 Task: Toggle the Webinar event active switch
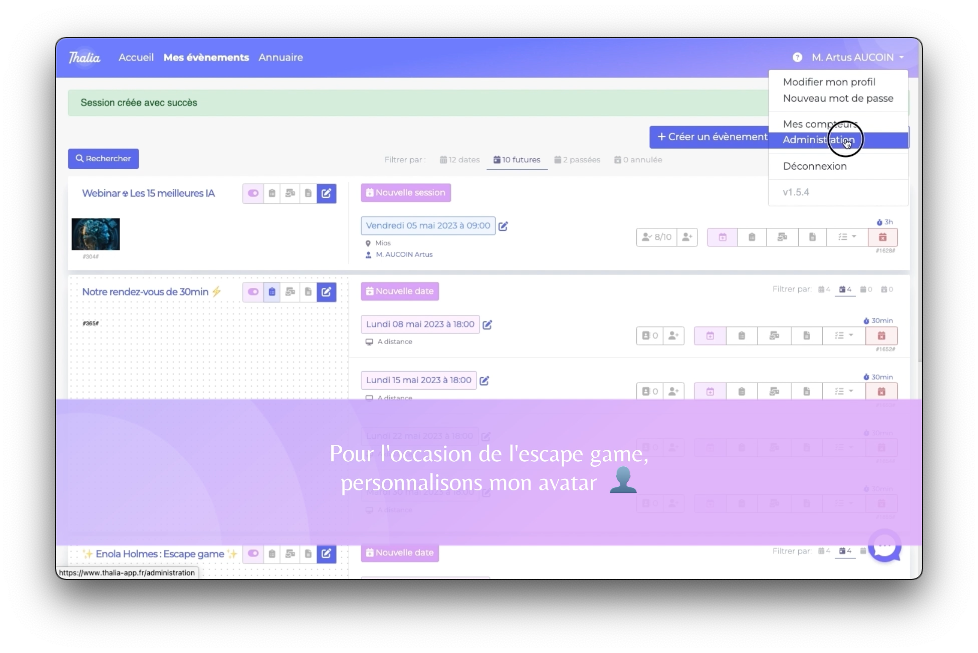(x=253, y=193)
